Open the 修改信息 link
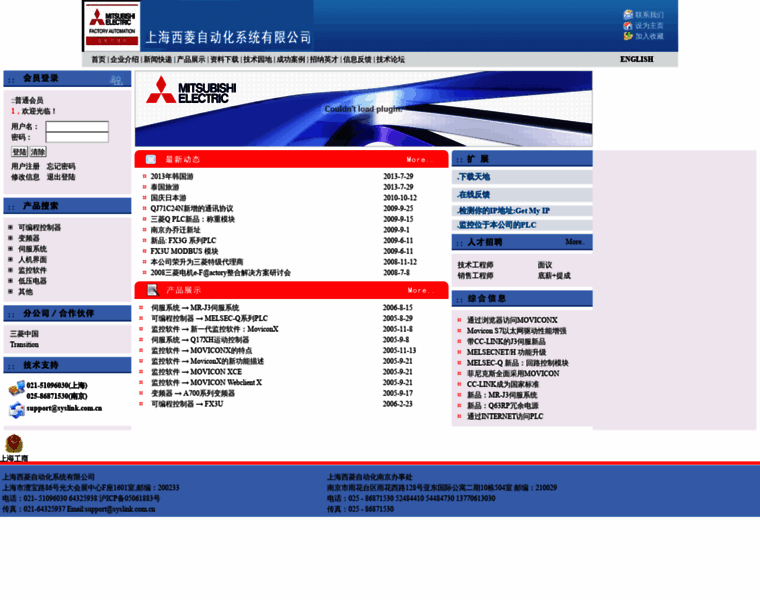Viewport: 760px width, 600px height. 25,177
